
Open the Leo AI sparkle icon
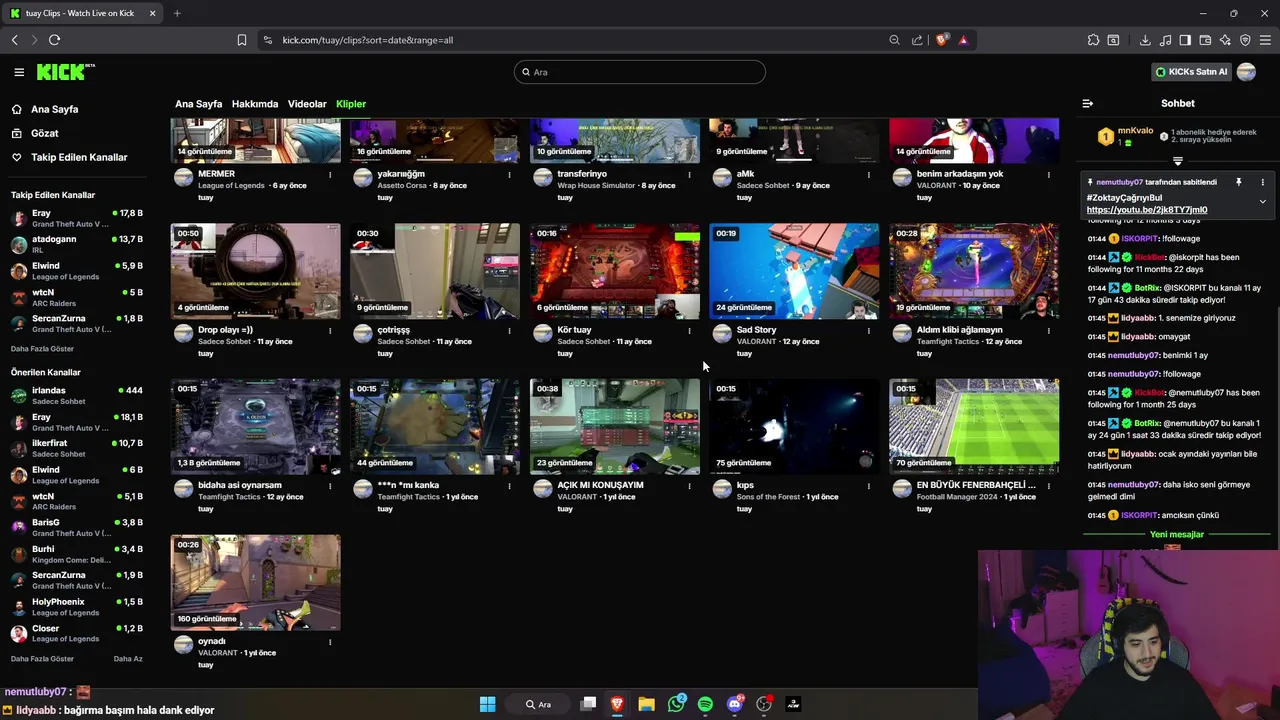(1225, 40)
